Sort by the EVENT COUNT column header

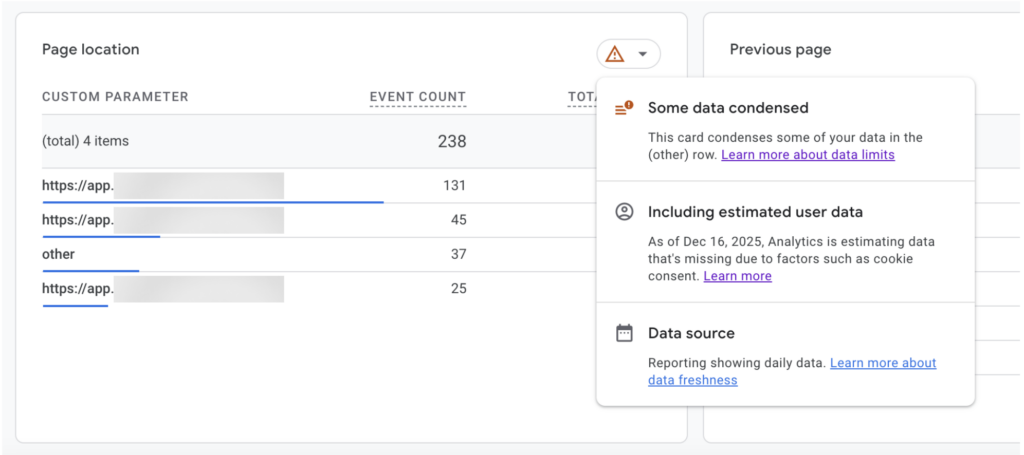click(417, 97)
